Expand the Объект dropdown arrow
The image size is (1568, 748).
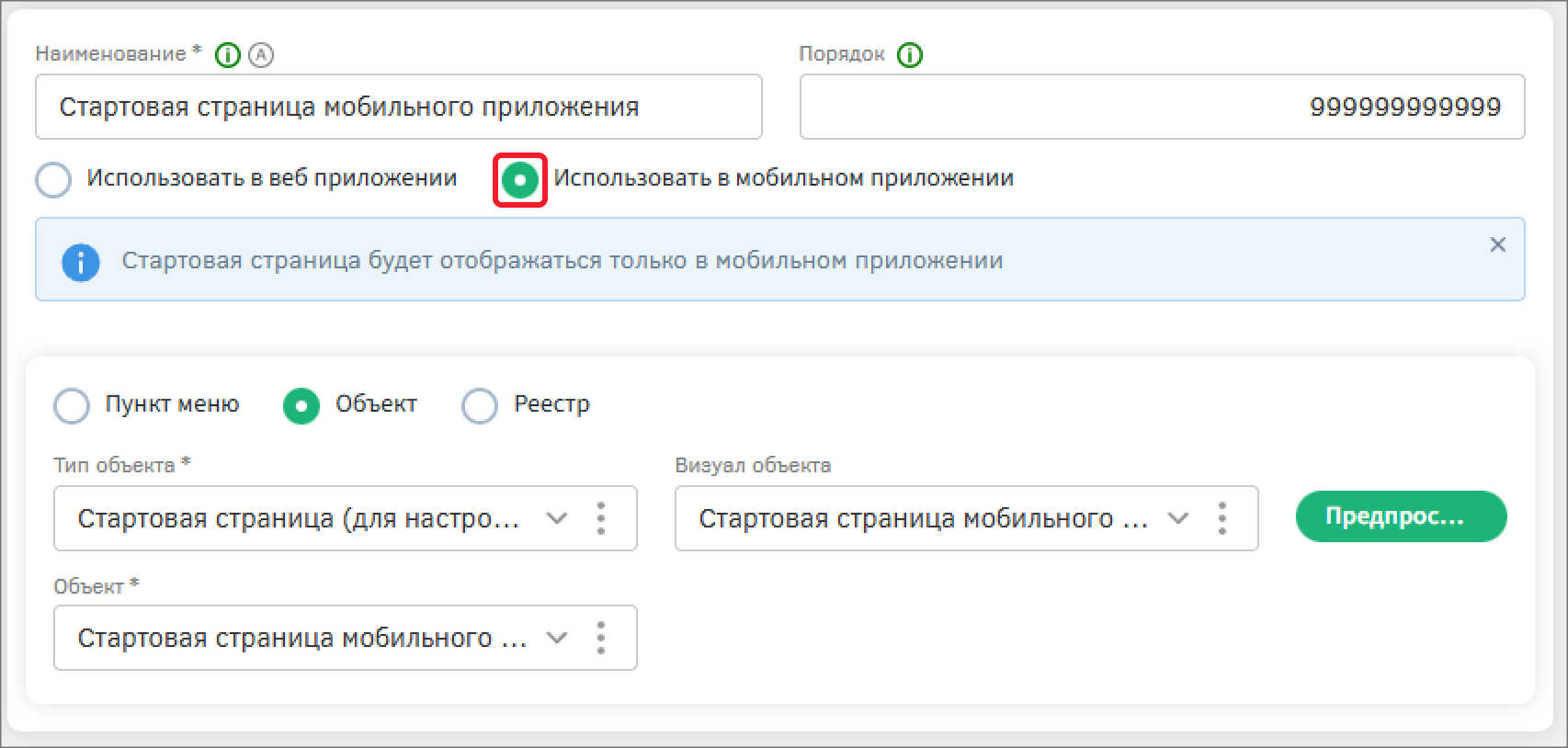[x=556, y=638]
